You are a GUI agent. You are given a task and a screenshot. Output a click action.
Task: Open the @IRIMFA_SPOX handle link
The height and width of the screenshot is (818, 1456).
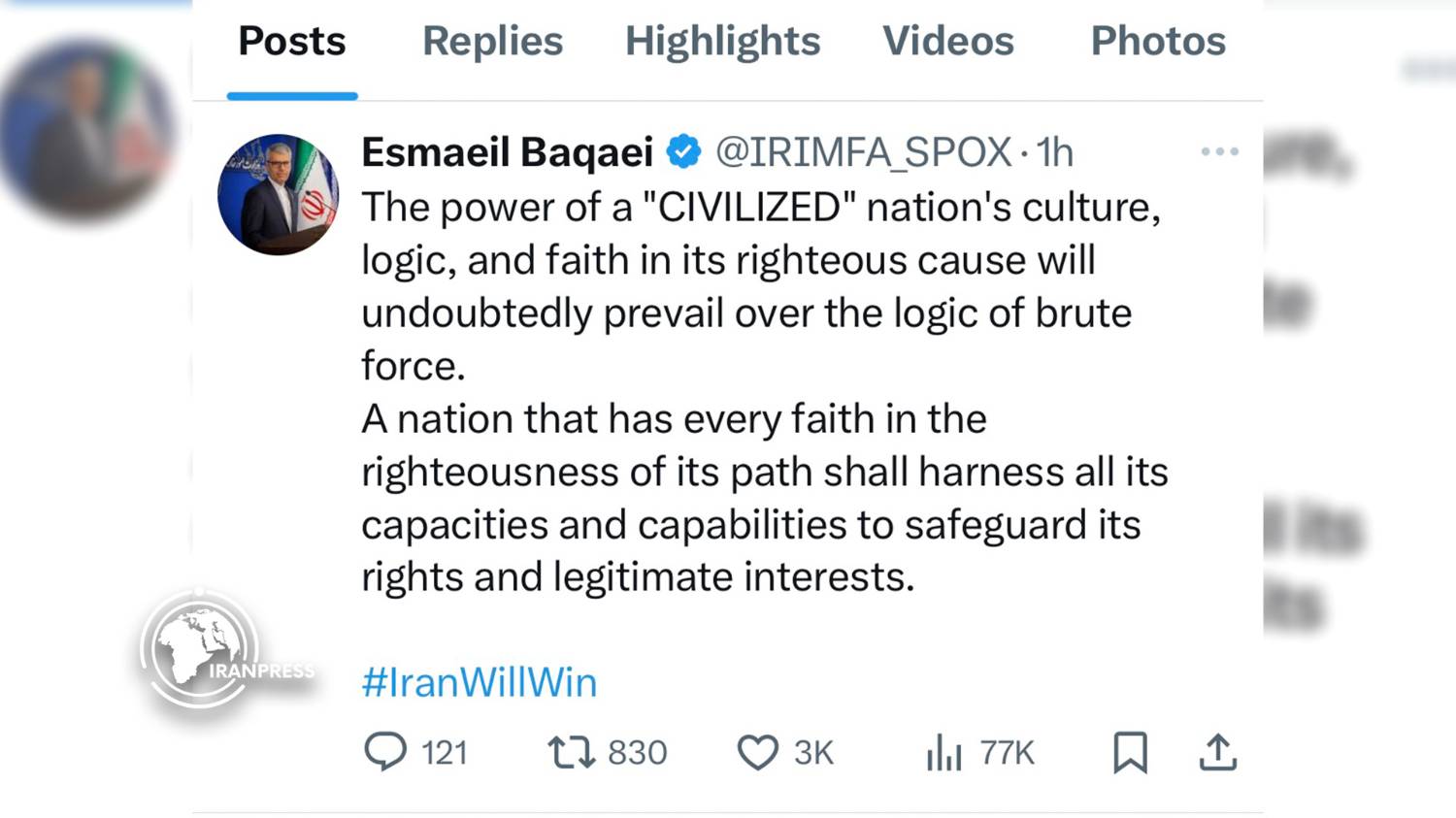863,152
